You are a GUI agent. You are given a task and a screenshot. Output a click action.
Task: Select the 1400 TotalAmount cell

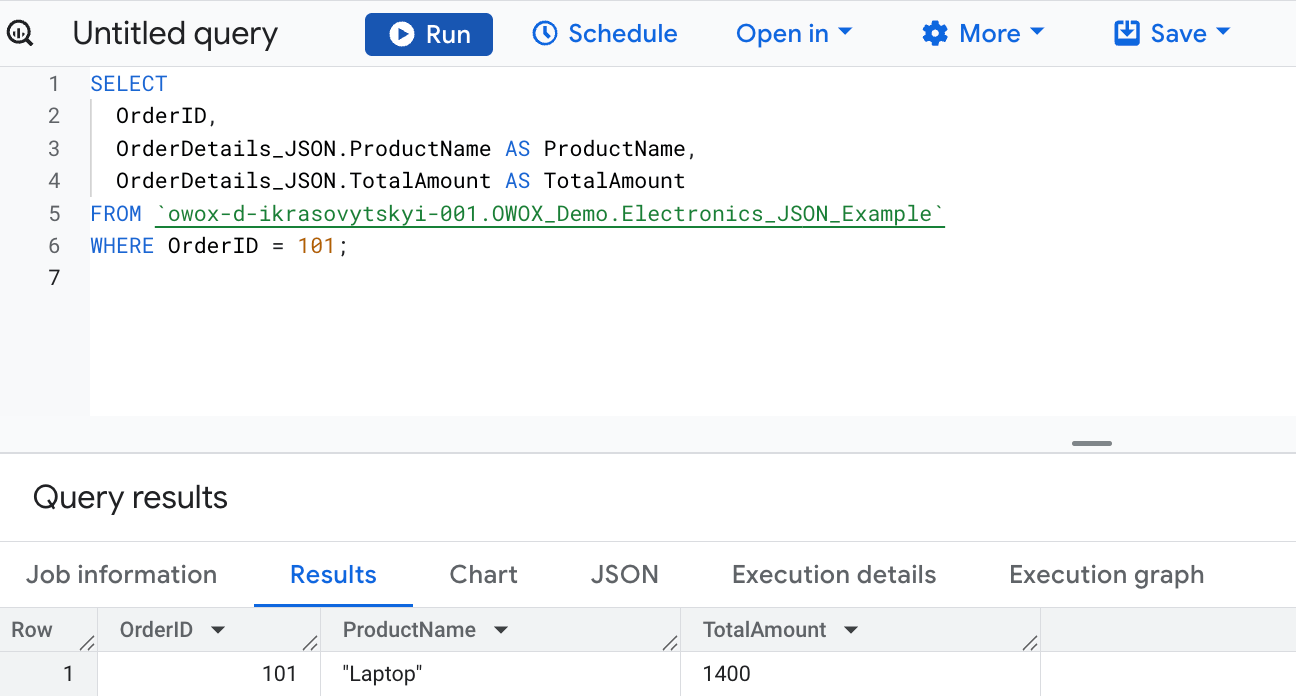tap(860, 674)
